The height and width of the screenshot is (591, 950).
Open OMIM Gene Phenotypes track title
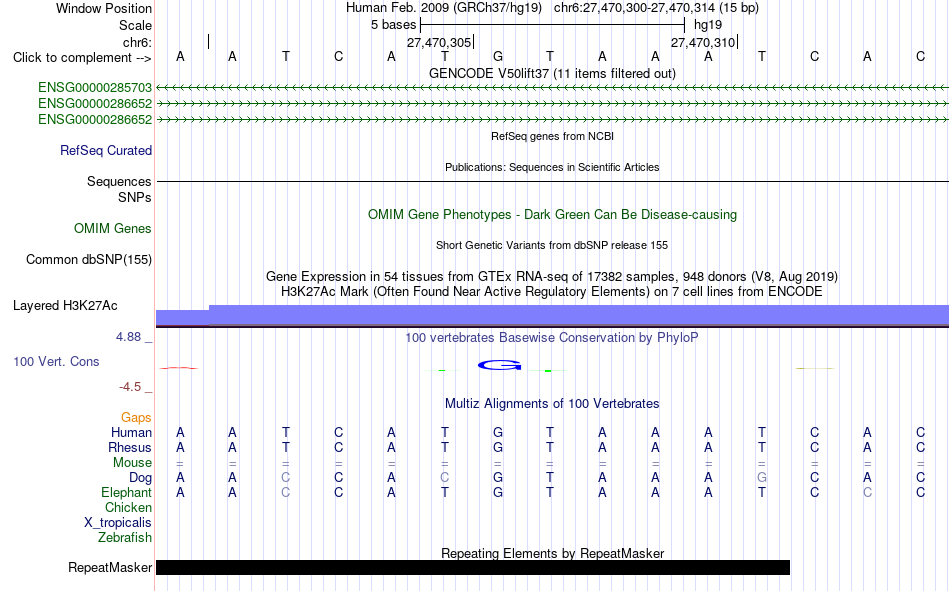click(552, 215)
